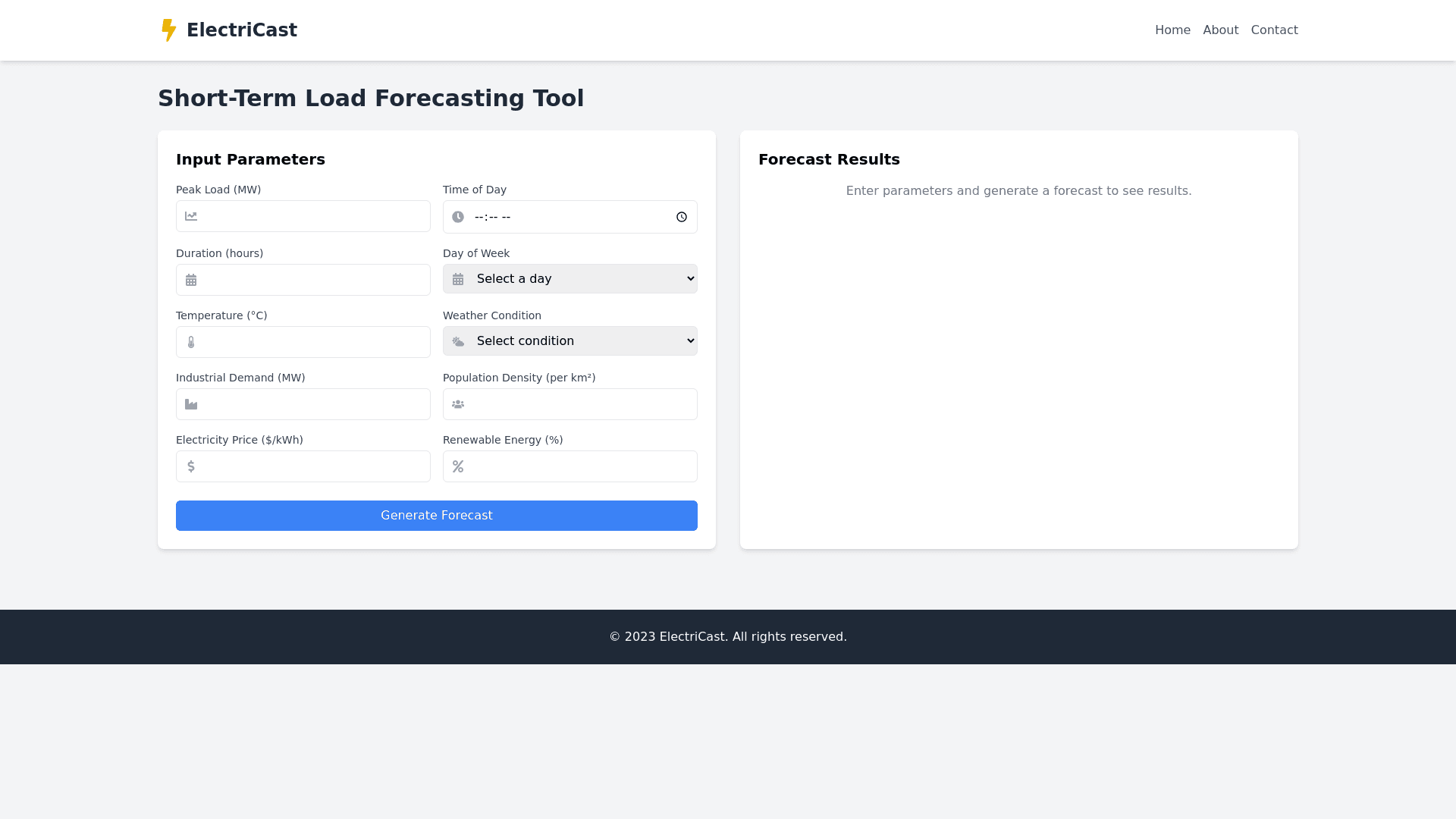The image size is (1456, 819).
Task: Open the About nav link
Action: (x=1220, y=30)
